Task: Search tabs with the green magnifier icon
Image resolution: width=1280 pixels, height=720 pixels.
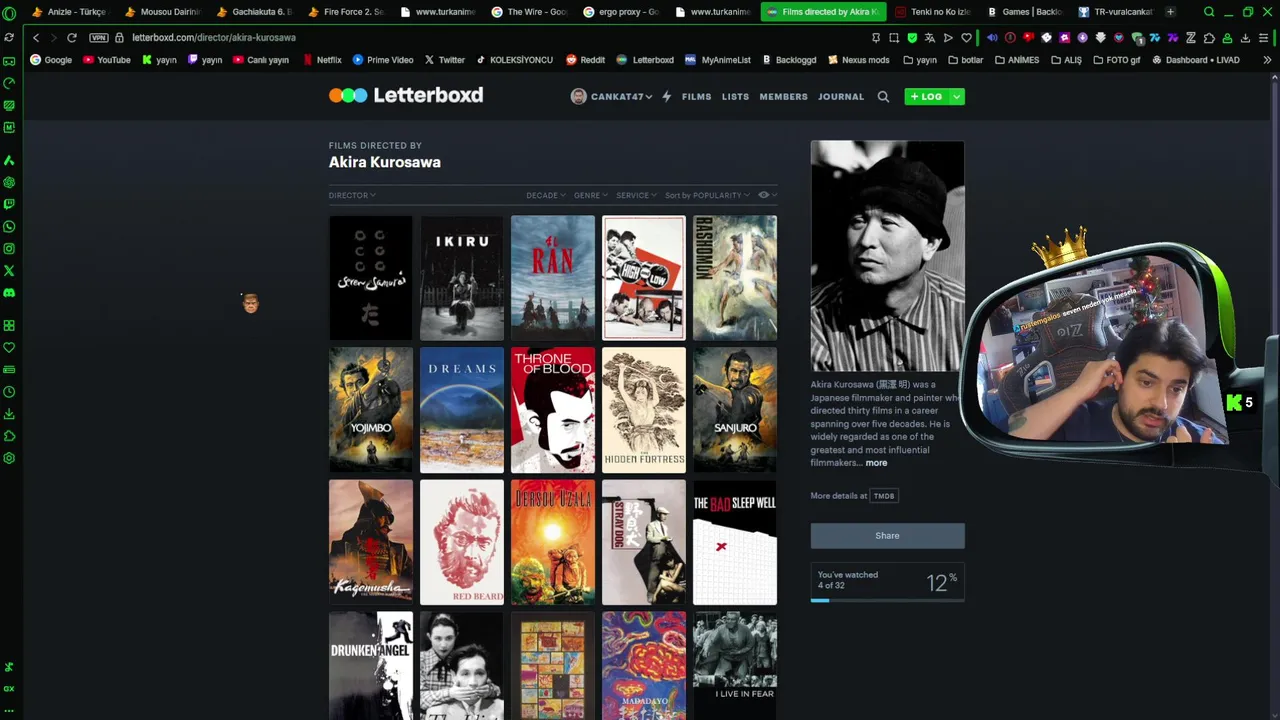Action: click(1209, 12)
